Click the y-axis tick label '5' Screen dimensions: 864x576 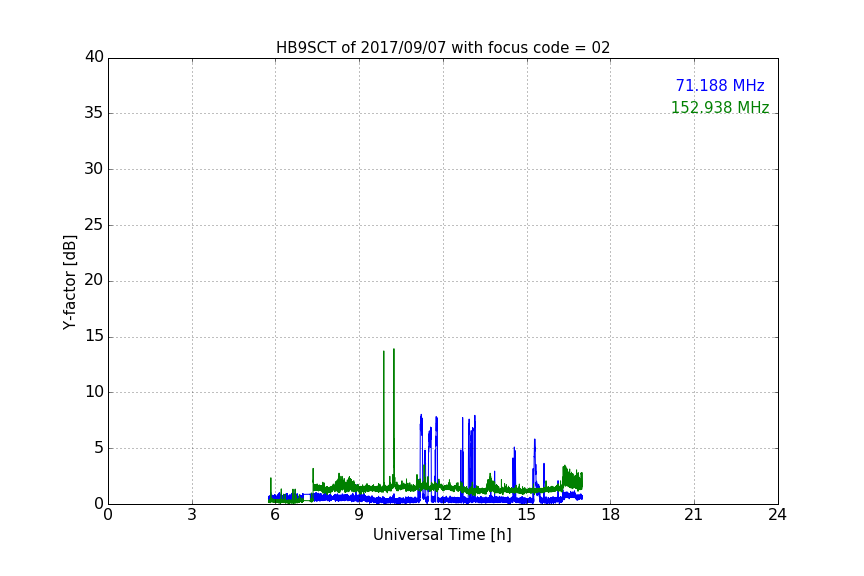coord(99,448)
